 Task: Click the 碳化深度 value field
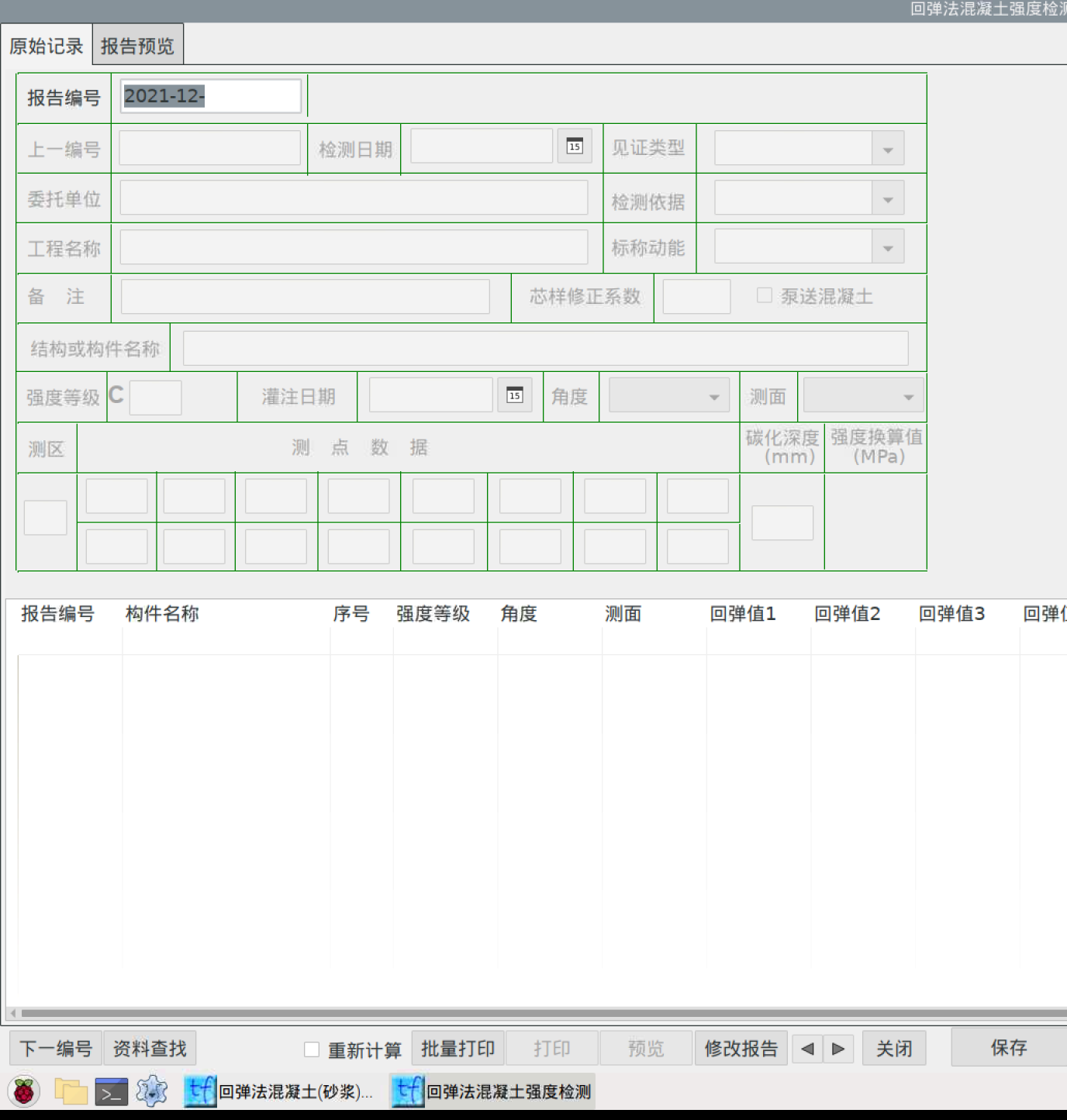(782, 523)
